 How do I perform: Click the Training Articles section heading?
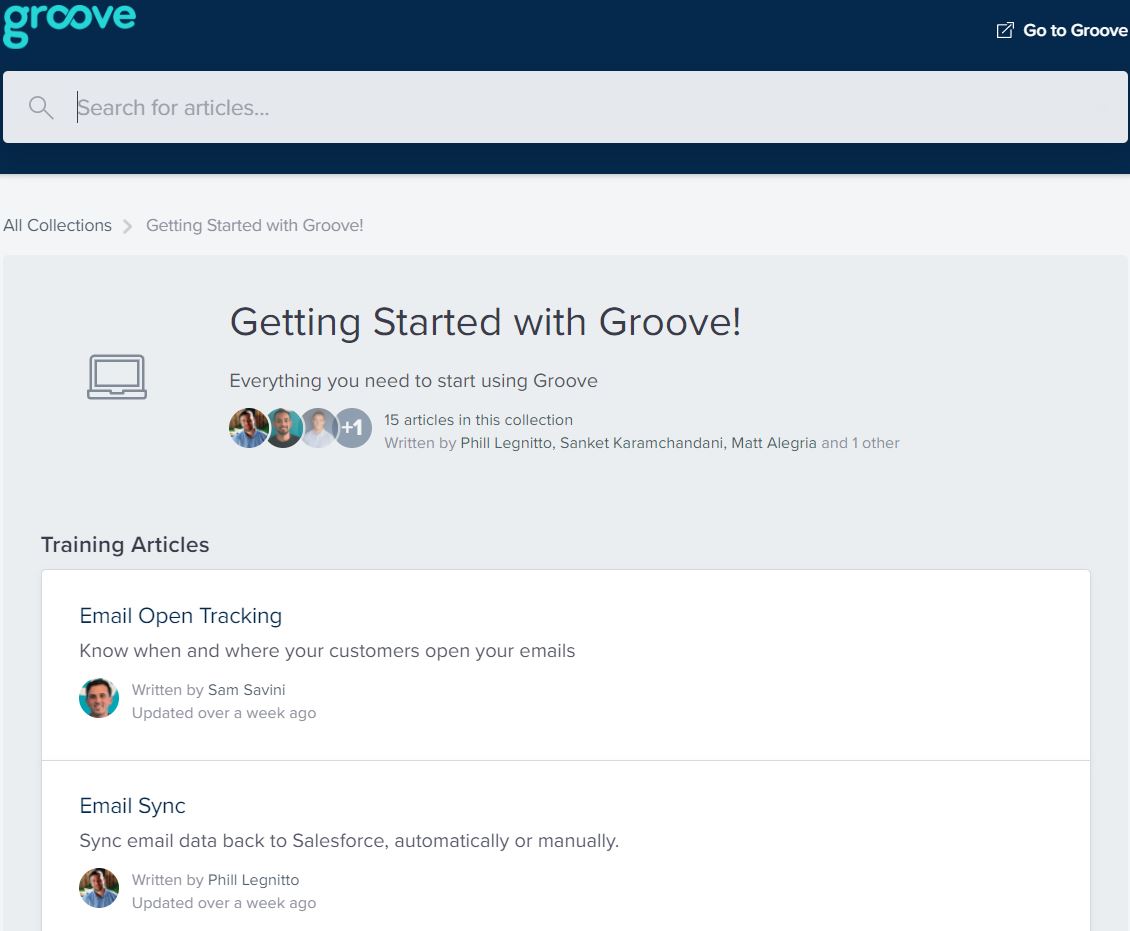(x=125, y=545)
